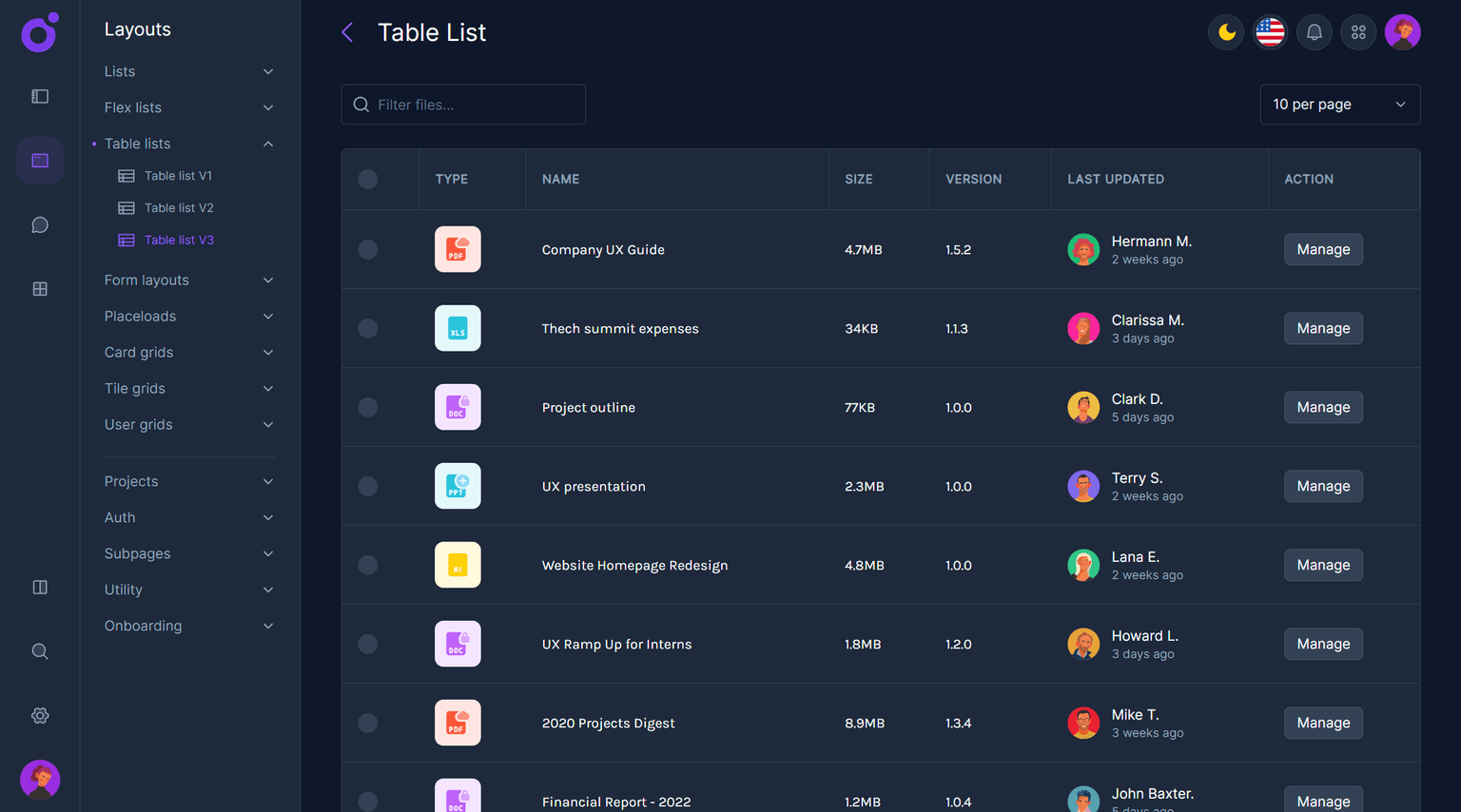
Task: Switch to Table list V1
Action: pyautogui.click(x=178, y=175)
